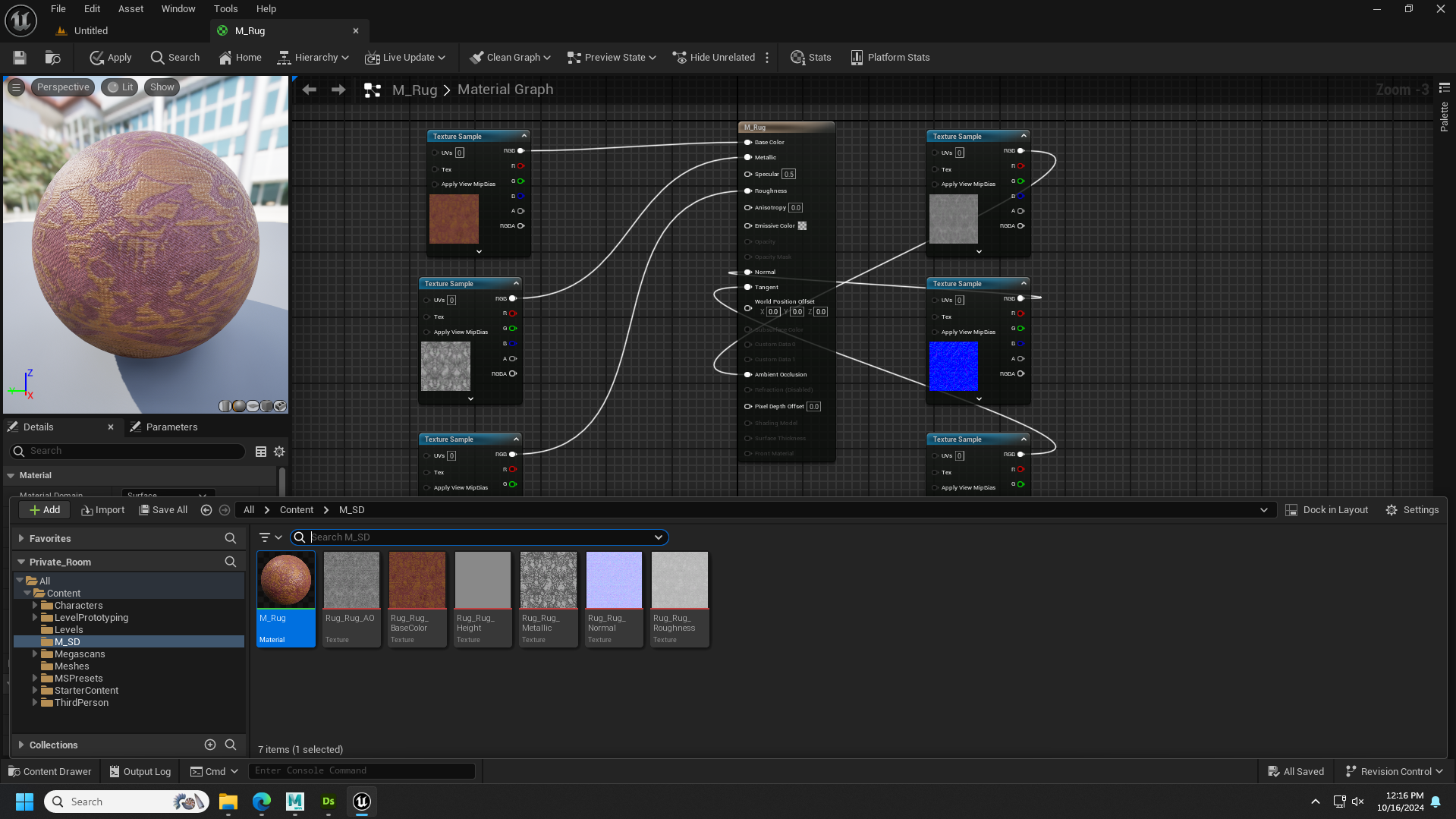This screenshot has height=819, width=1456.
Task: Open the Edit menu
Action: (x=92, y=9)
